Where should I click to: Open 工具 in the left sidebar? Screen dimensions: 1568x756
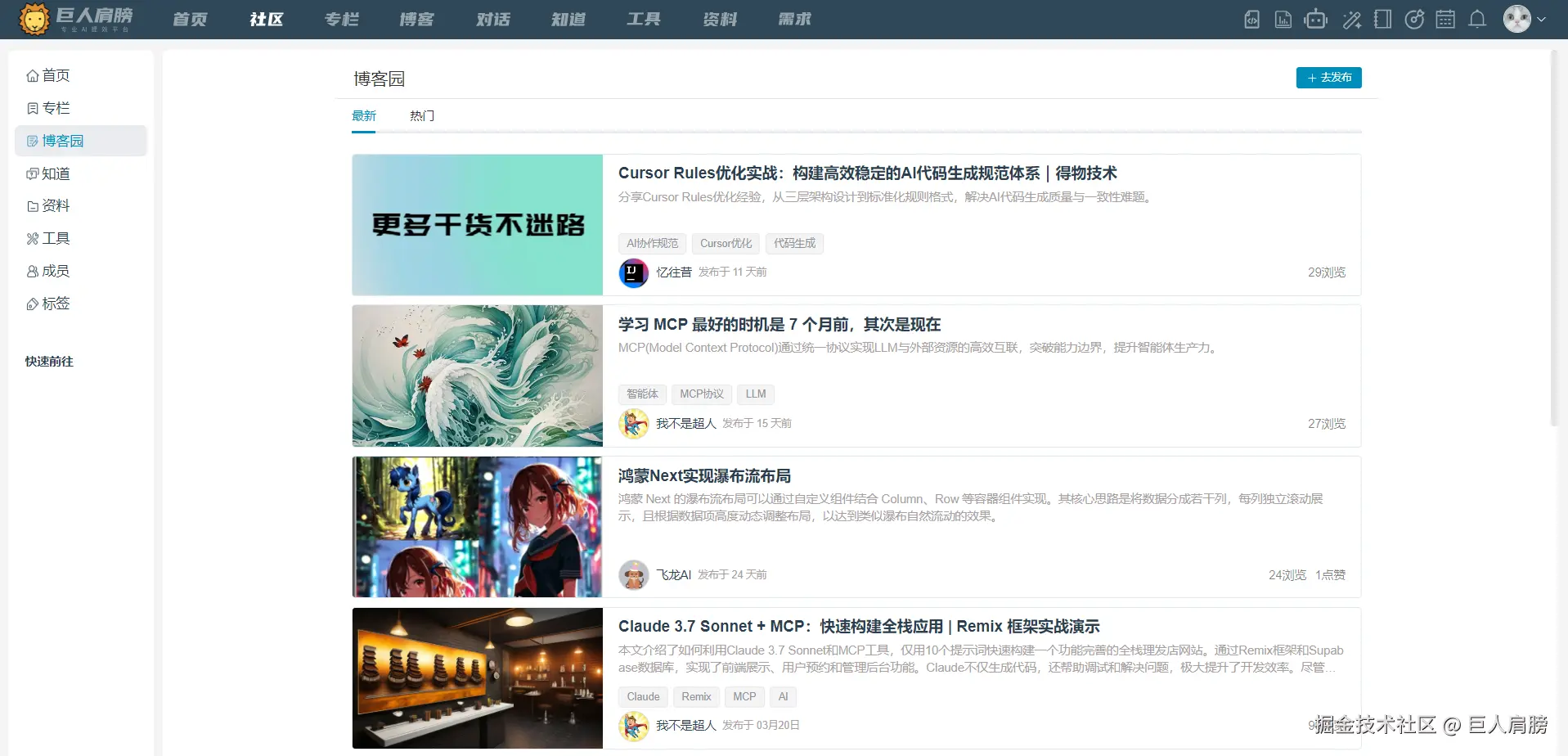click(81, 238)
